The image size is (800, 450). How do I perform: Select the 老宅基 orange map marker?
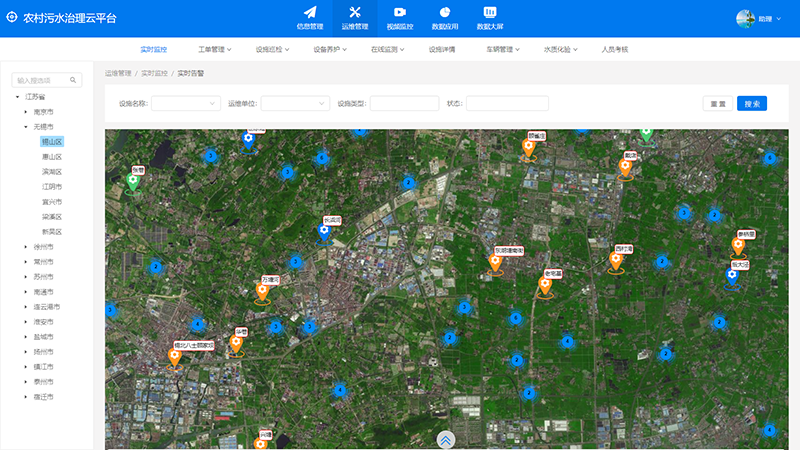click(x=545, y=285)
